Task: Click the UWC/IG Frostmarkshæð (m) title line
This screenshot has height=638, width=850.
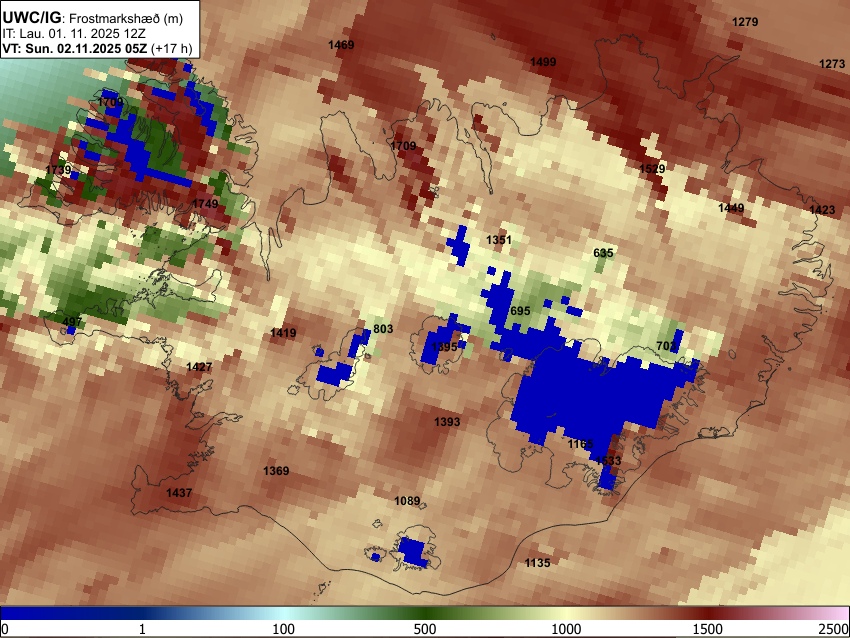Action: 93,18
